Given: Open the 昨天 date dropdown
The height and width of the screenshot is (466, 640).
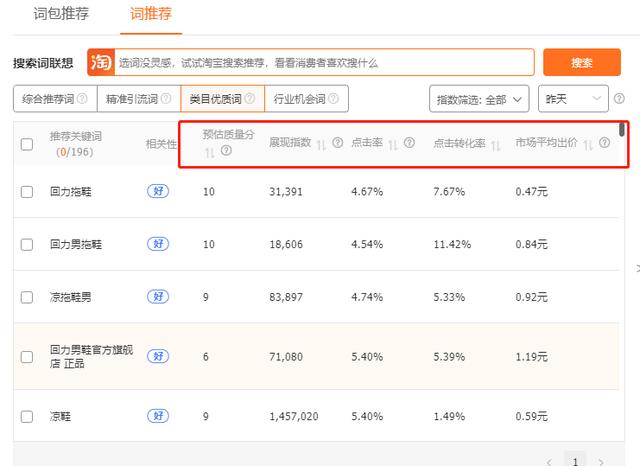Looking at the screenshot, I should point(573,99).
